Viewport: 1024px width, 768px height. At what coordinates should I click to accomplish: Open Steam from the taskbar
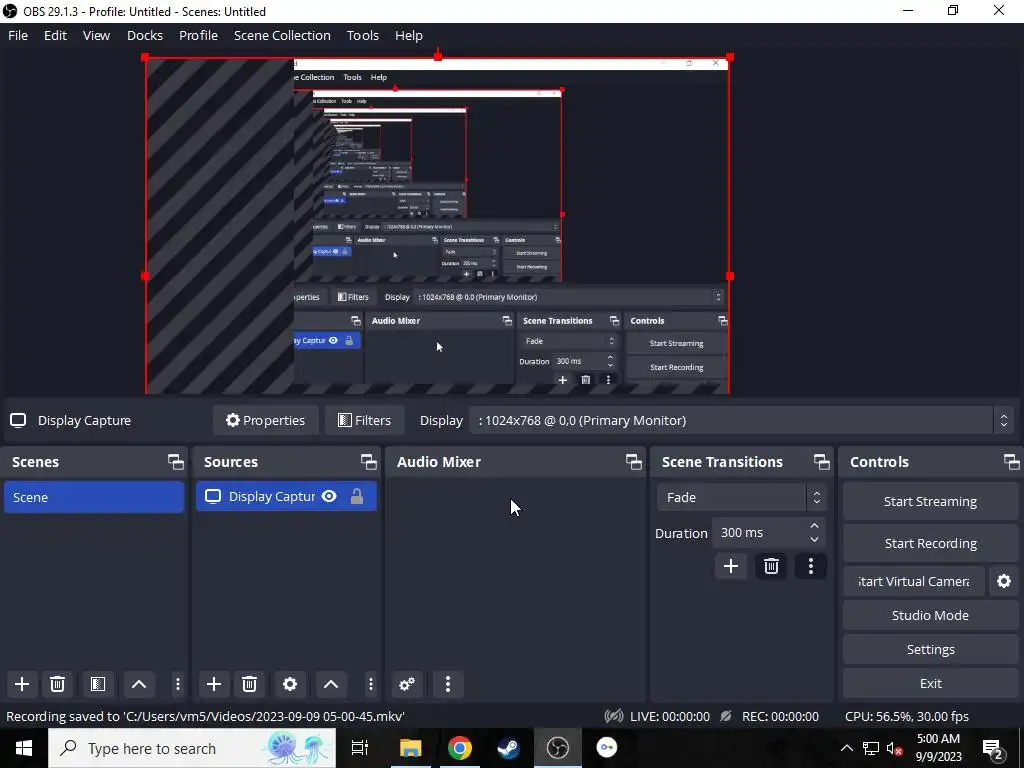pyautogui.click(x=509, y=748)
